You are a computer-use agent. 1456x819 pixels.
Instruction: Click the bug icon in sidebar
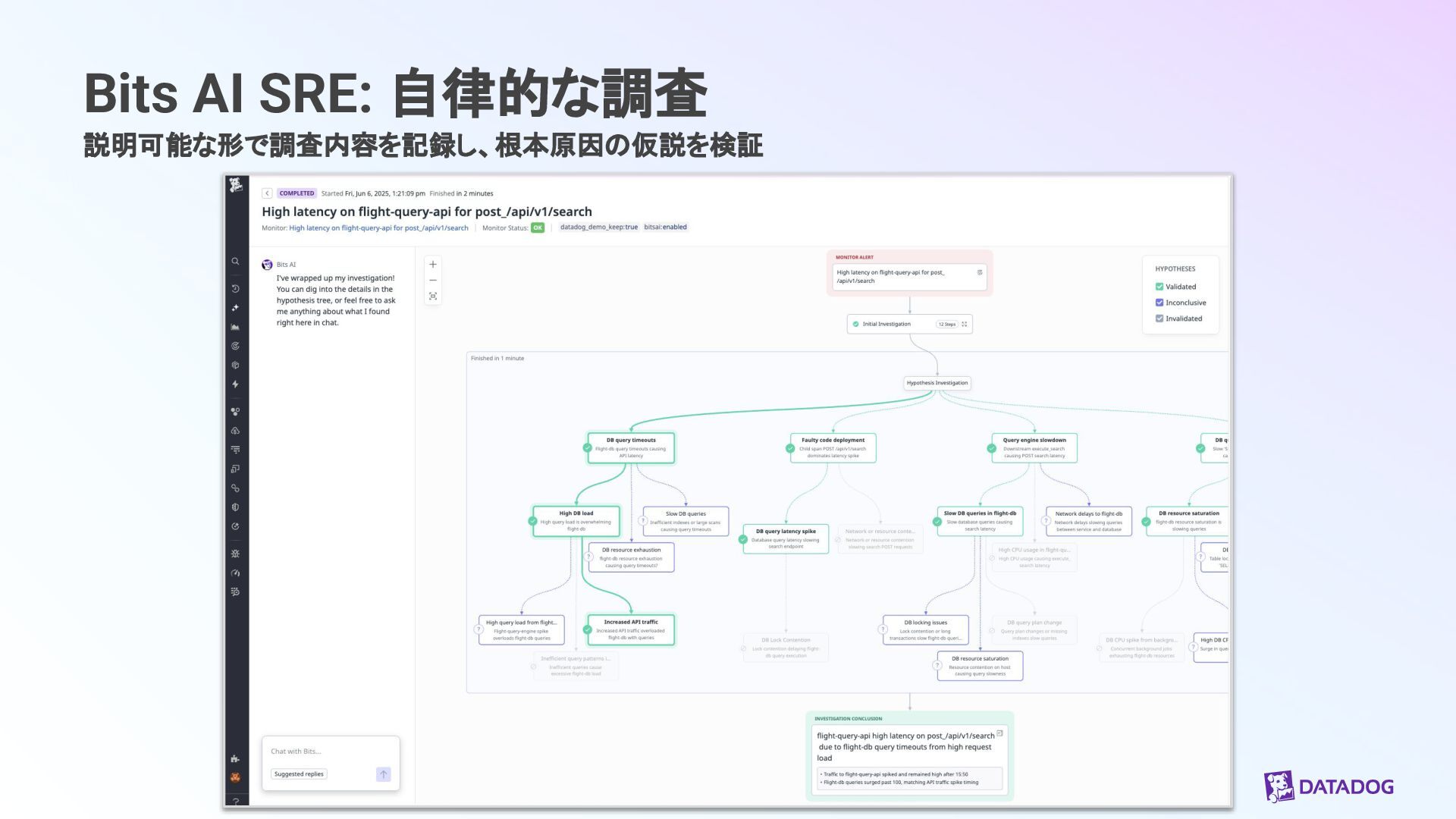[x=235, y=554]
